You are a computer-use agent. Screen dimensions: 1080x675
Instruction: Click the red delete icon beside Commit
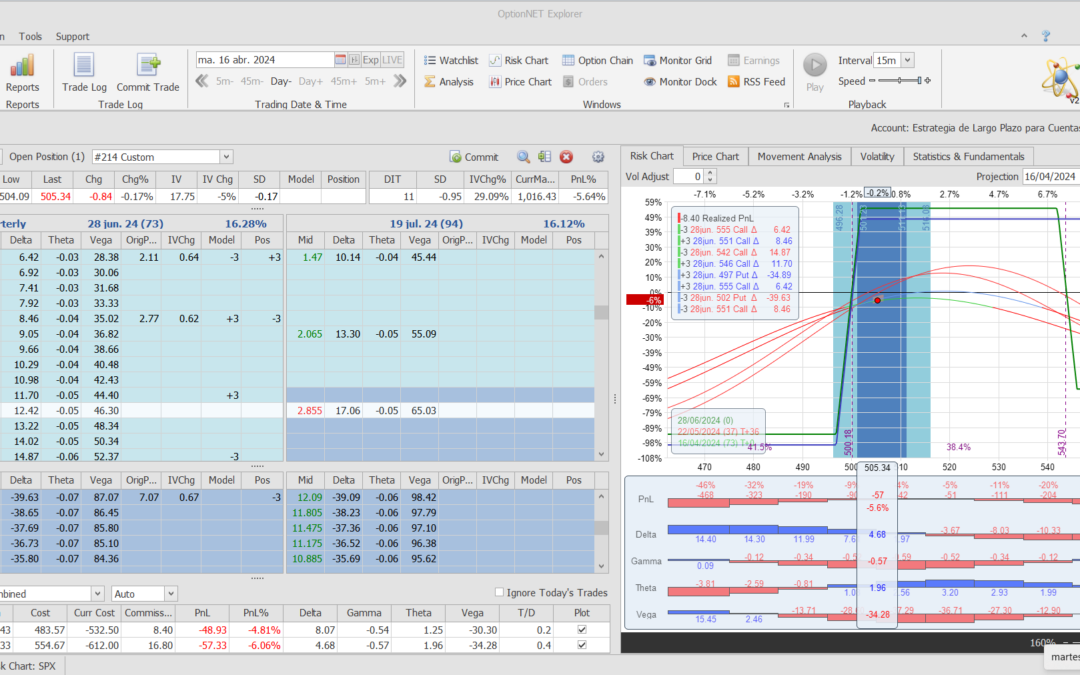[x=566, y=157]
